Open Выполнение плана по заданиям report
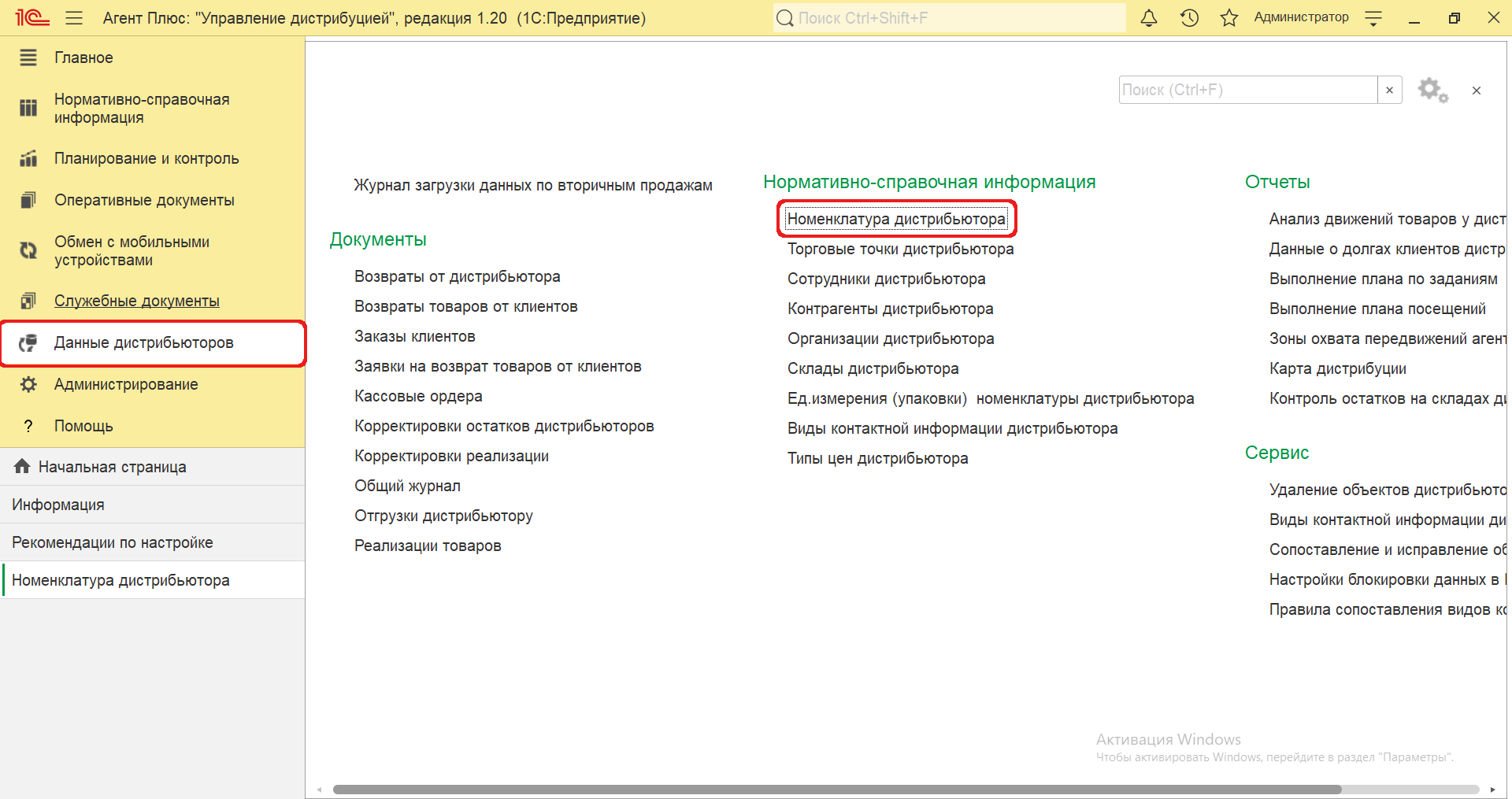 pyautogui.click(x=1383, y=279)
